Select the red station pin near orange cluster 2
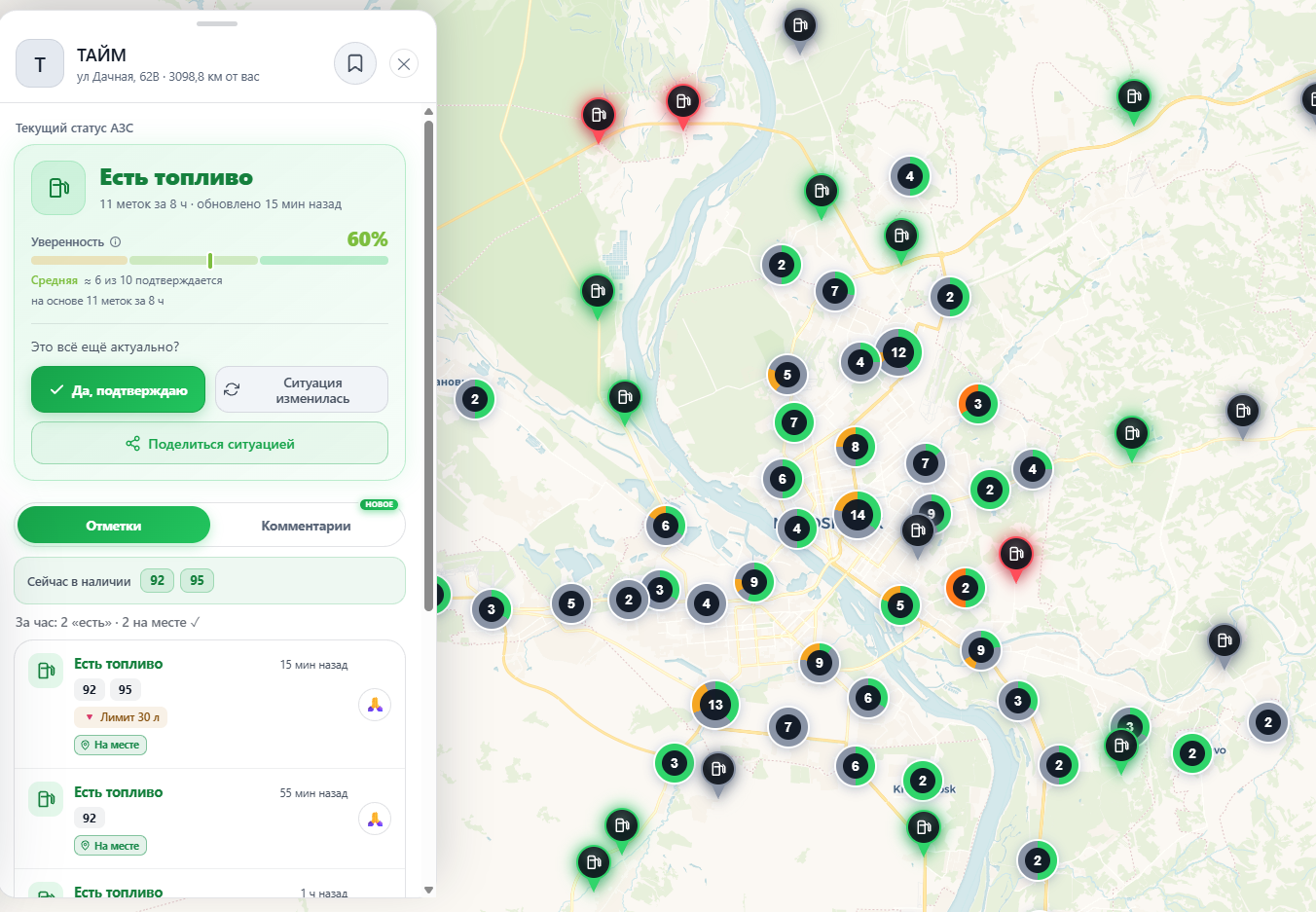The image size is (1316, 912). pos(1016,557)
